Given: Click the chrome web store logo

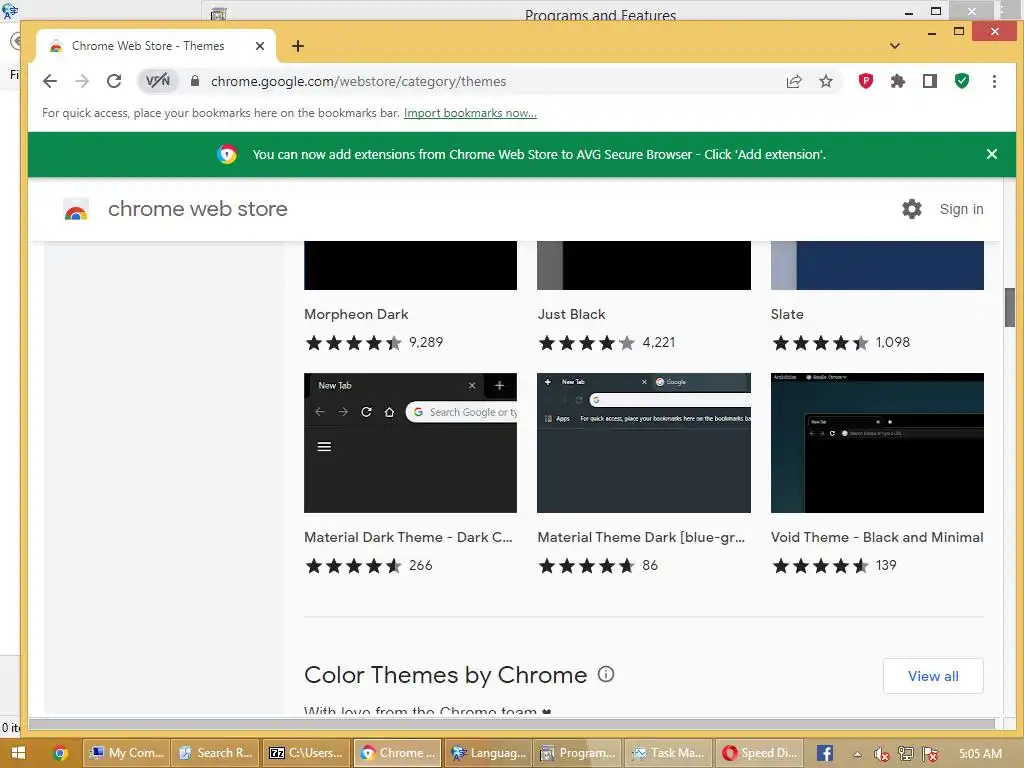Looking at the screenshot, I should coord(76,210).
